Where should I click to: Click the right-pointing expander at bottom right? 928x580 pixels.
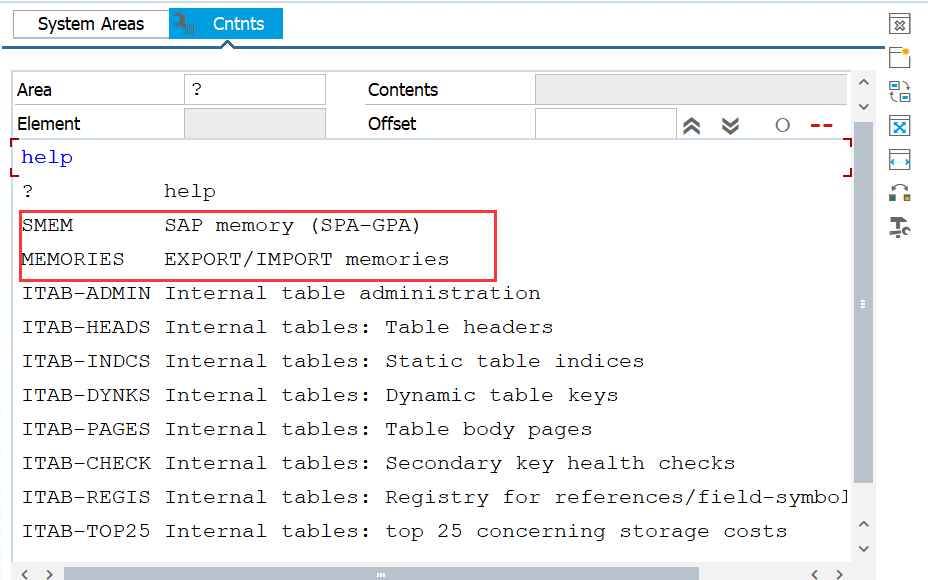pyautogui.click(x=840, y=572)
